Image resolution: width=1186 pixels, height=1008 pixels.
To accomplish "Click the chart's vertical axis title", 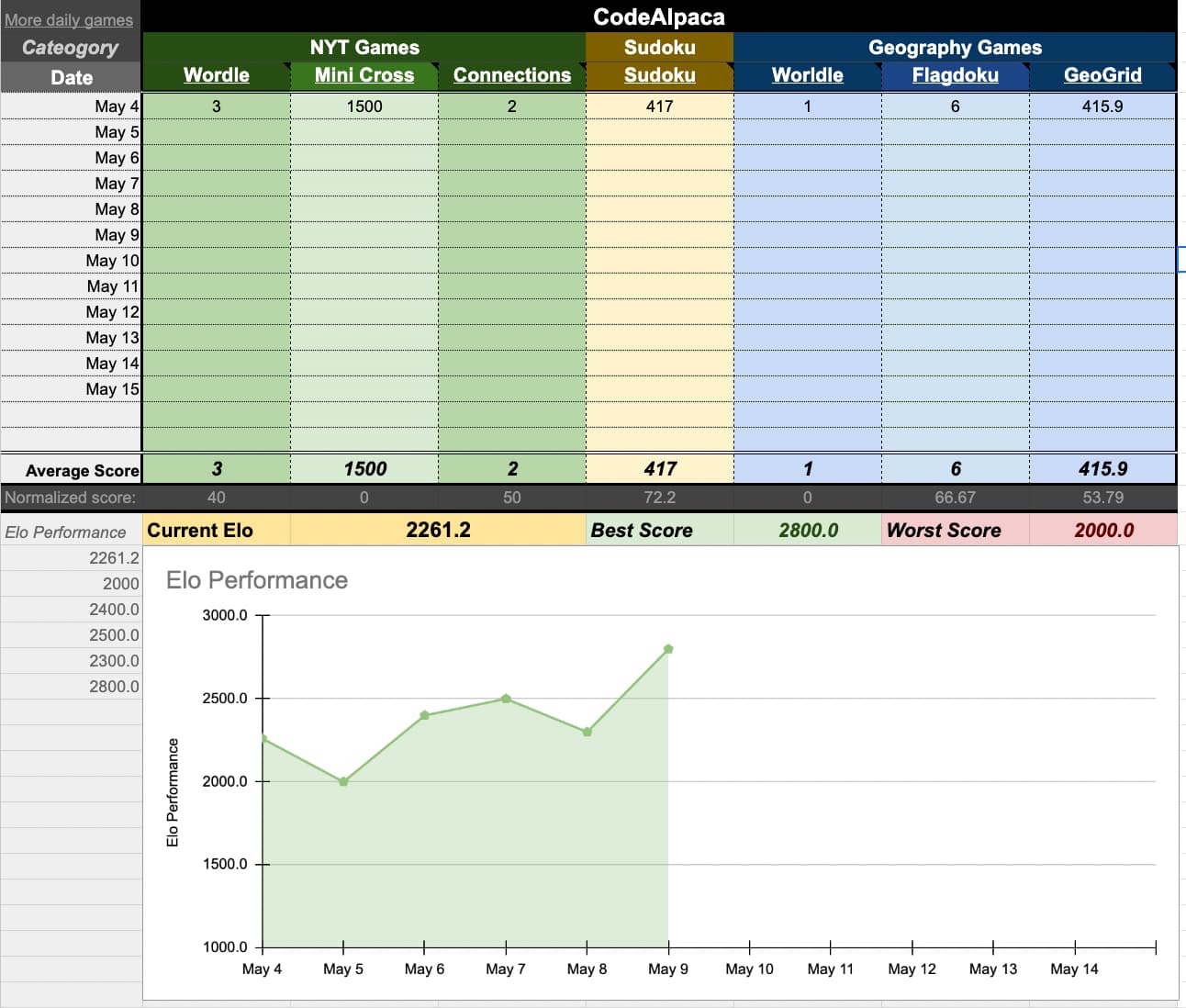I will coord(173,792).
